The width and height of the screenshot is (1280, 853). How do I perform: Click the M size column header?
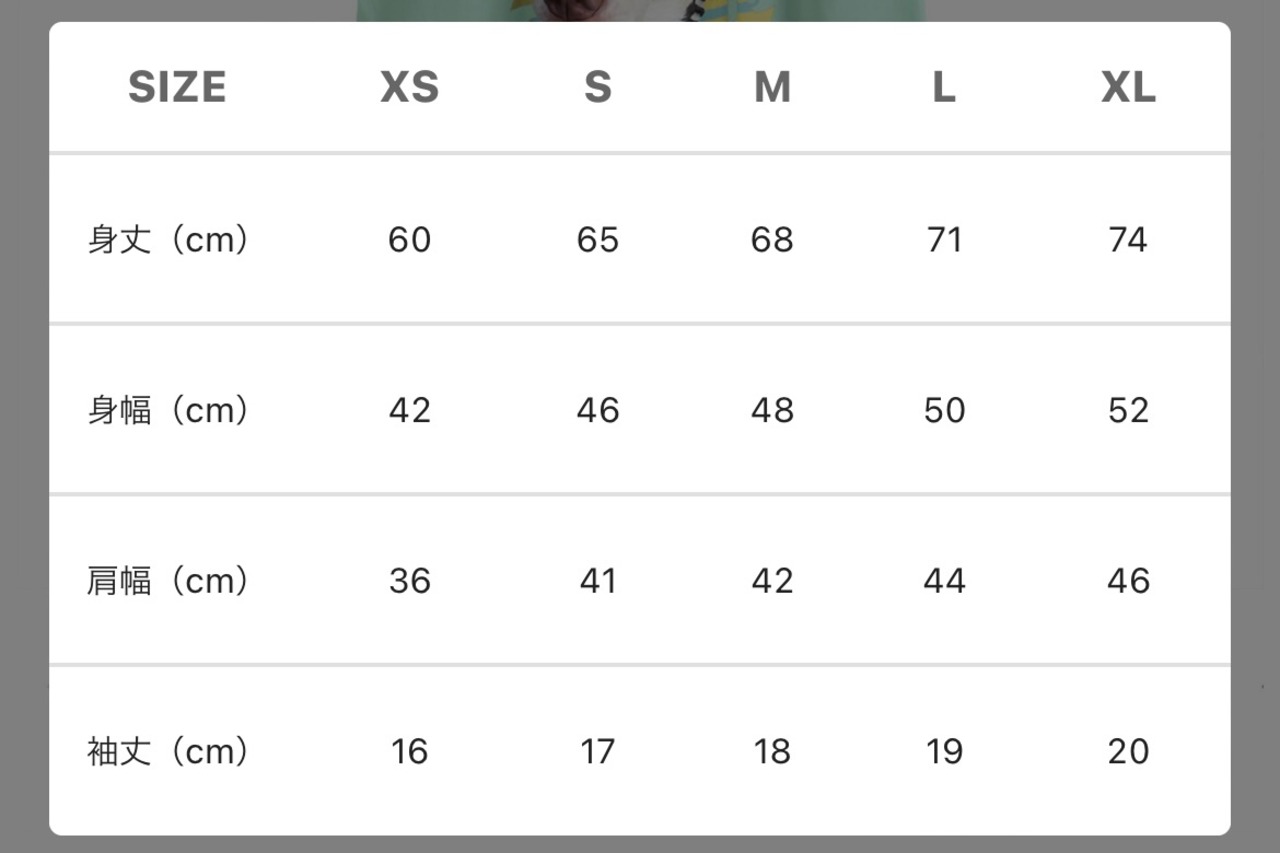click(x=772, y=88)
